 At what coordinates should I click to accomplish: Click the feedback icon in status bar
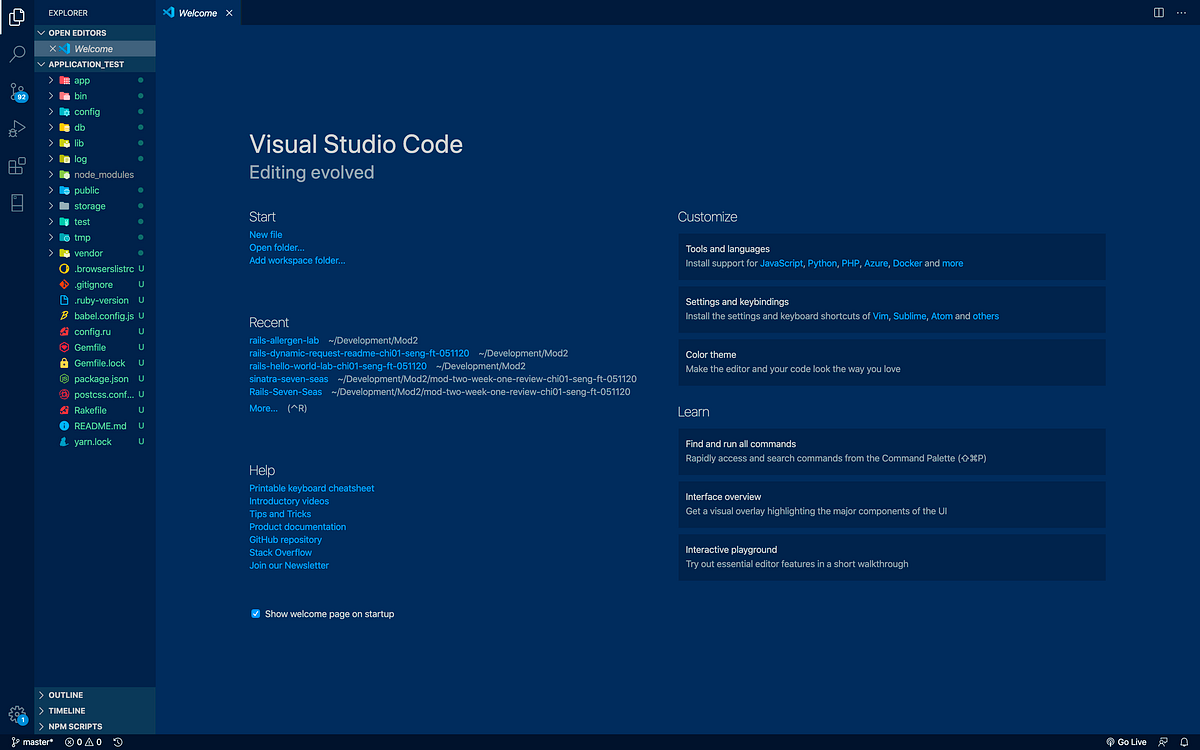(1161, 742)
